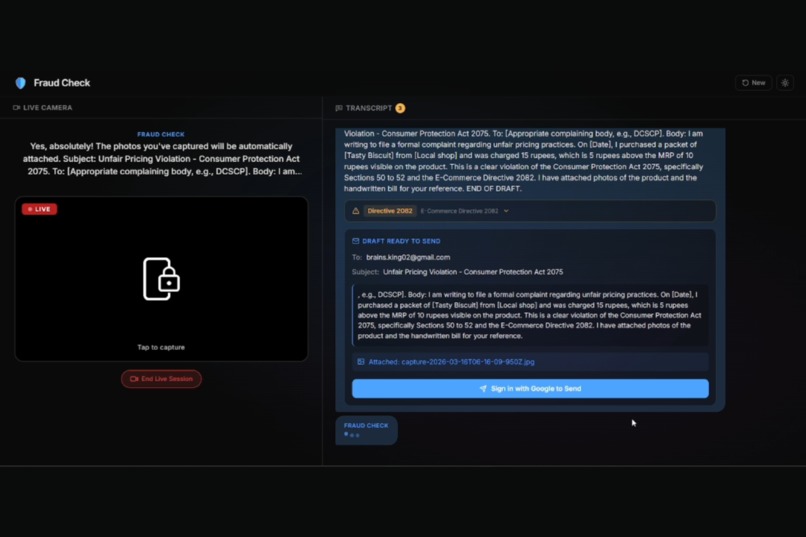
Task: End Live Session button
Action: tap(161, 379)
